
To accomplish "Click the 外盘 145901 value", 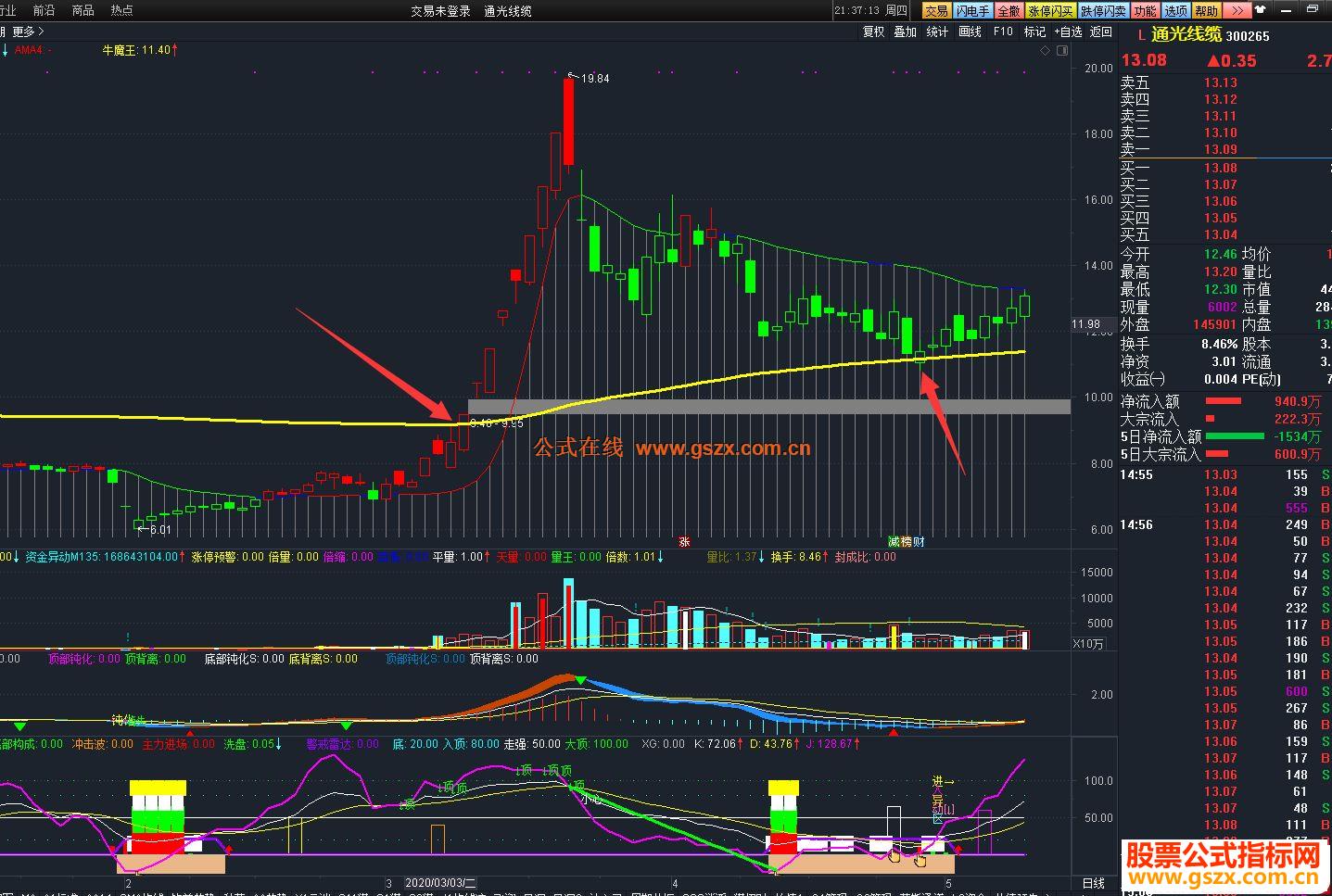I will click(x=1215, y=324).
